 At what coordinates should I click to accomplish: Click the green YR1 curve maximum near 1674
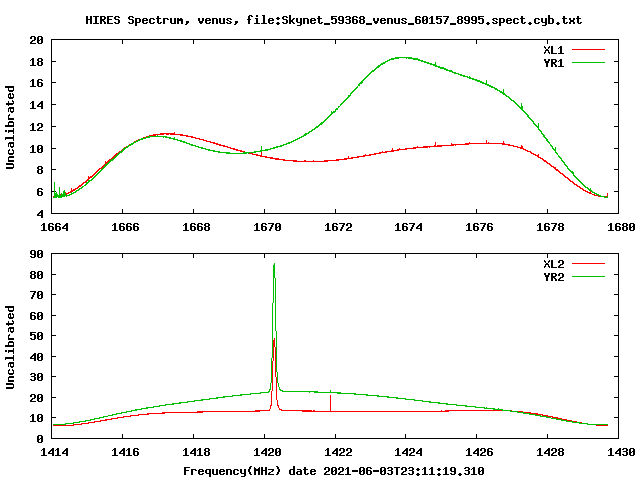pyautogui.click(x=403, y=58)
